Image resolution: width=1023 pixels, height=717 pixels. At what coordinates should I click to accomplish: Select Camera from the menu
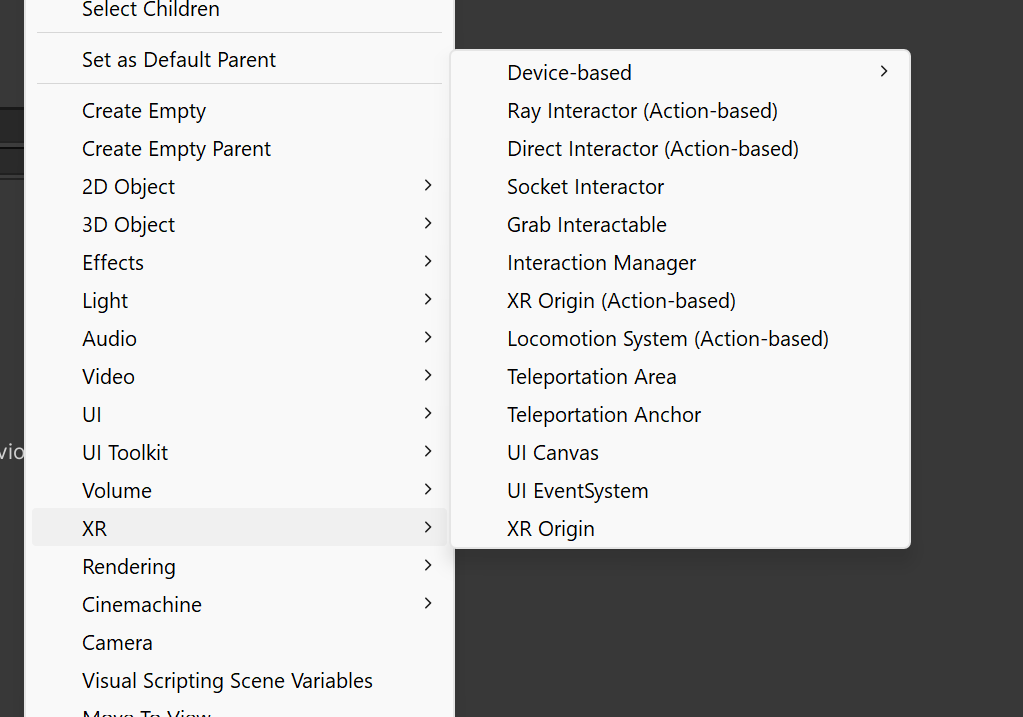point(117,643)
